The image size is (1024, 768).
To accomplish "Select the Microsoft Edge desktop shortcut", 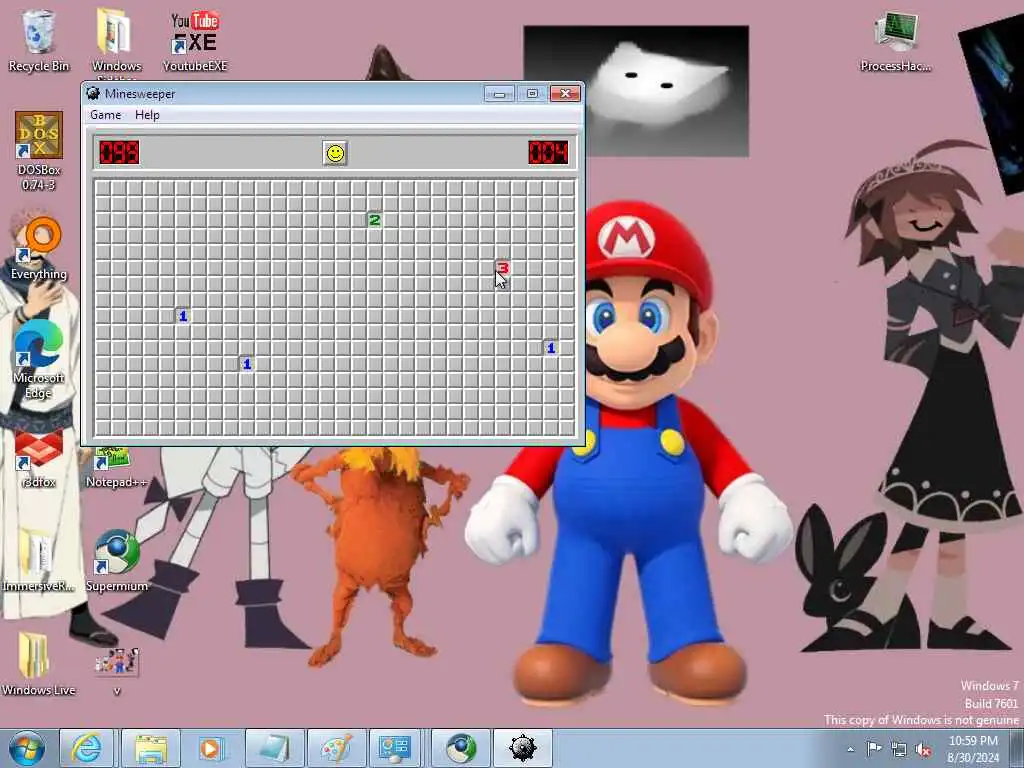I will 39,359.
